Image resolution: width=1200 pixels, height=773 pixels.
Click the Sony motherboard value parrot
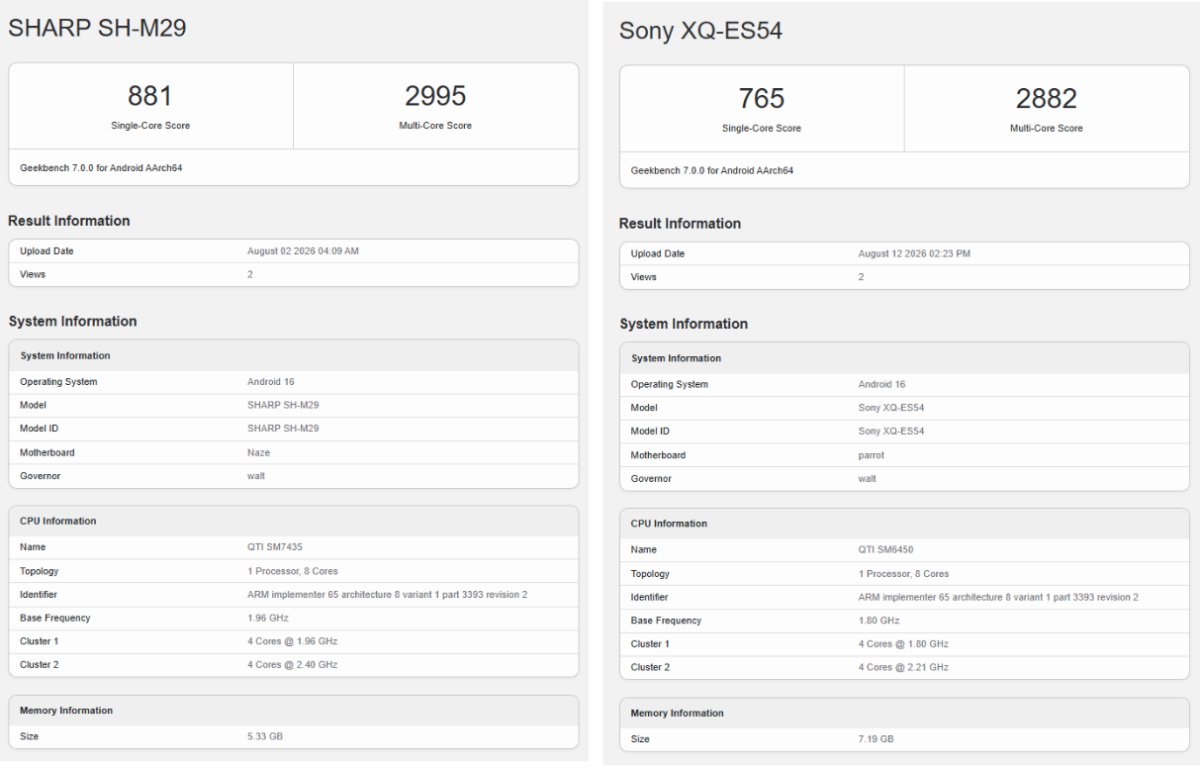pos(871,455)
